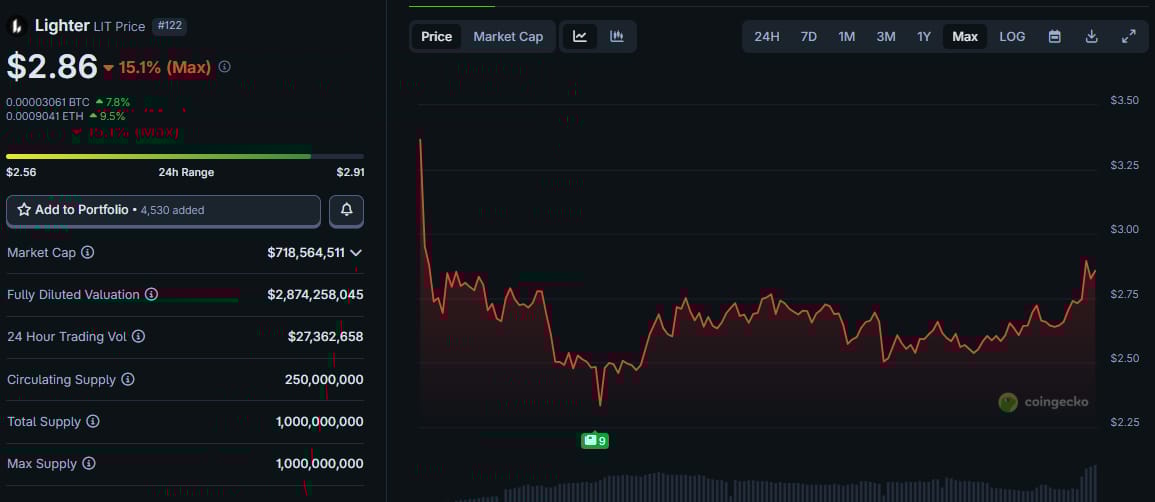Open the Fully Diluted Valuation info icon

151,294
